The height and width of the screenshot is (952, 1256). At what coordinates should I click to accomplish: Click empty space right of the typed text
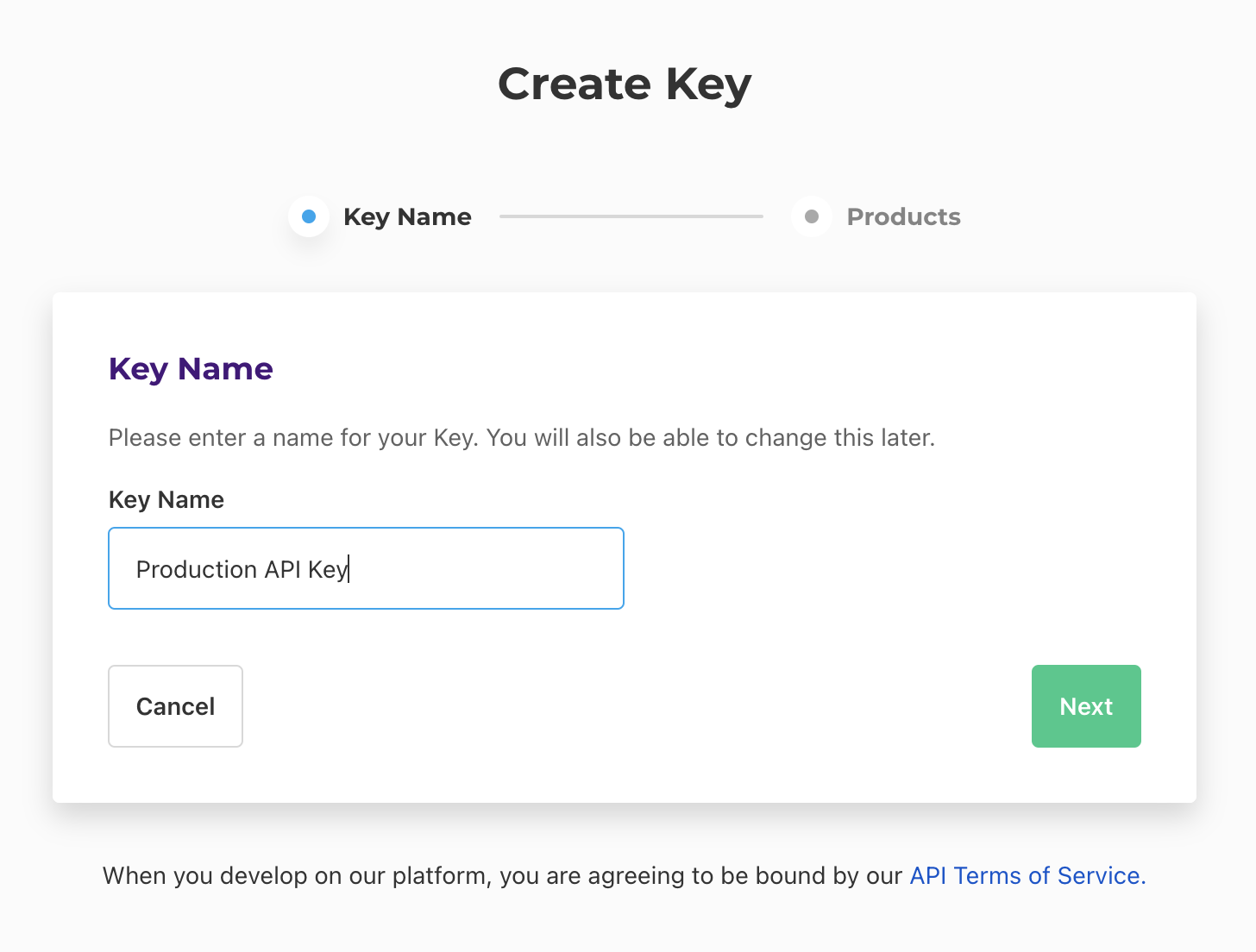[x=500, y=569]
